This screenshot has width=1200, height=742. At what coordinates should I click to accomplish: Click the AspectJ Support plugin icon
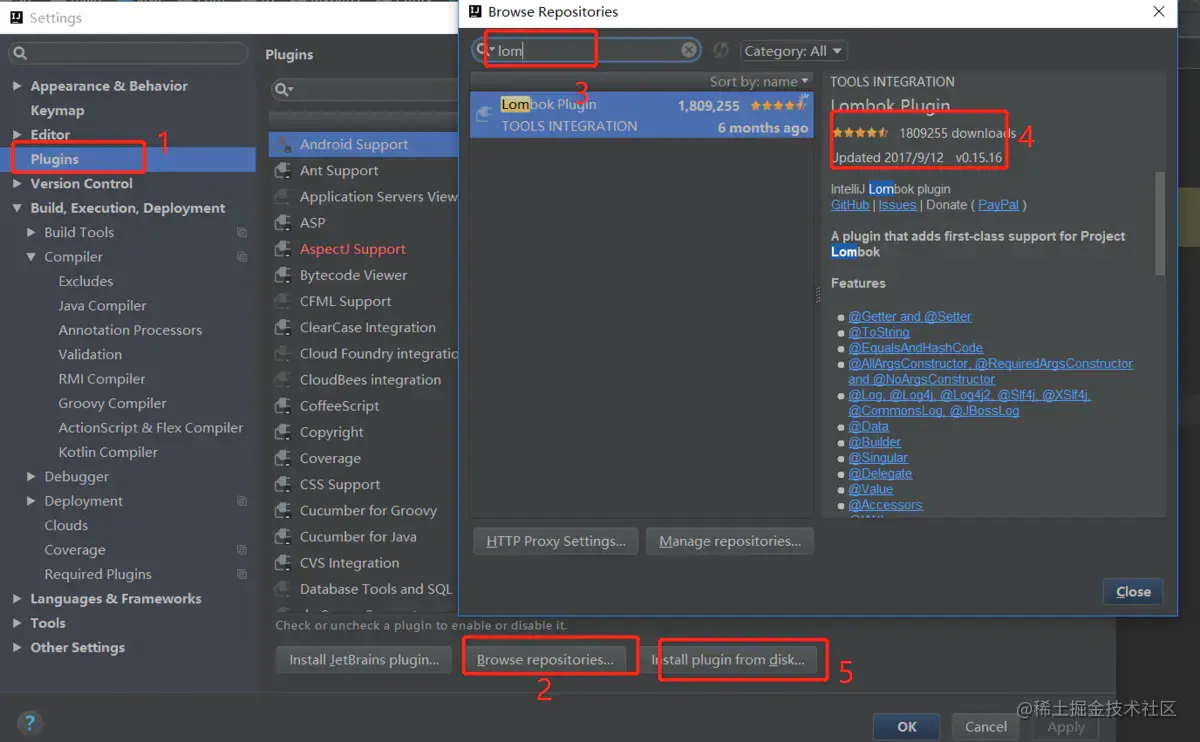[x=283, y=249]
